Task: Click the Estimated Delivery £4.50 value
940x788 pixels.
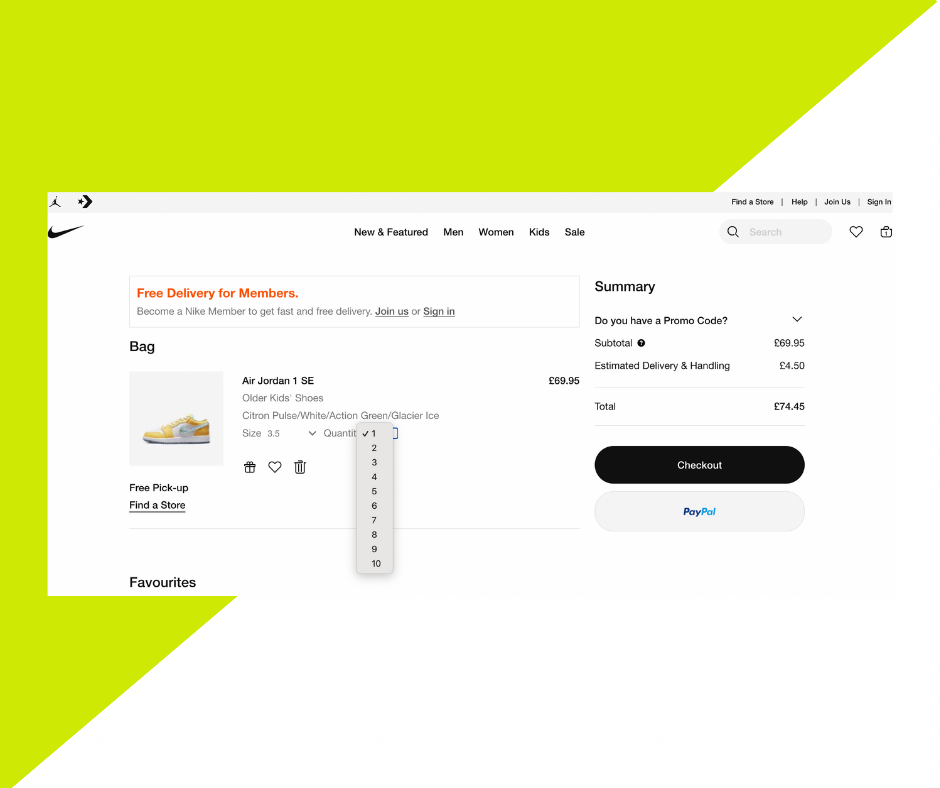Action: click(791, 366)
